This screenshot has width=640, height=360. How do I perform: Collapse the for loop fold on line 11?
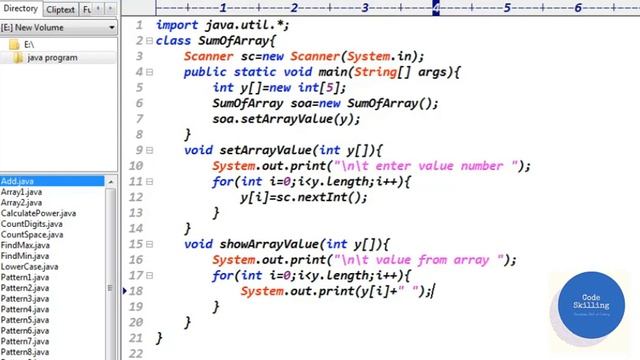pyautogui.click(x=149, y=182)
